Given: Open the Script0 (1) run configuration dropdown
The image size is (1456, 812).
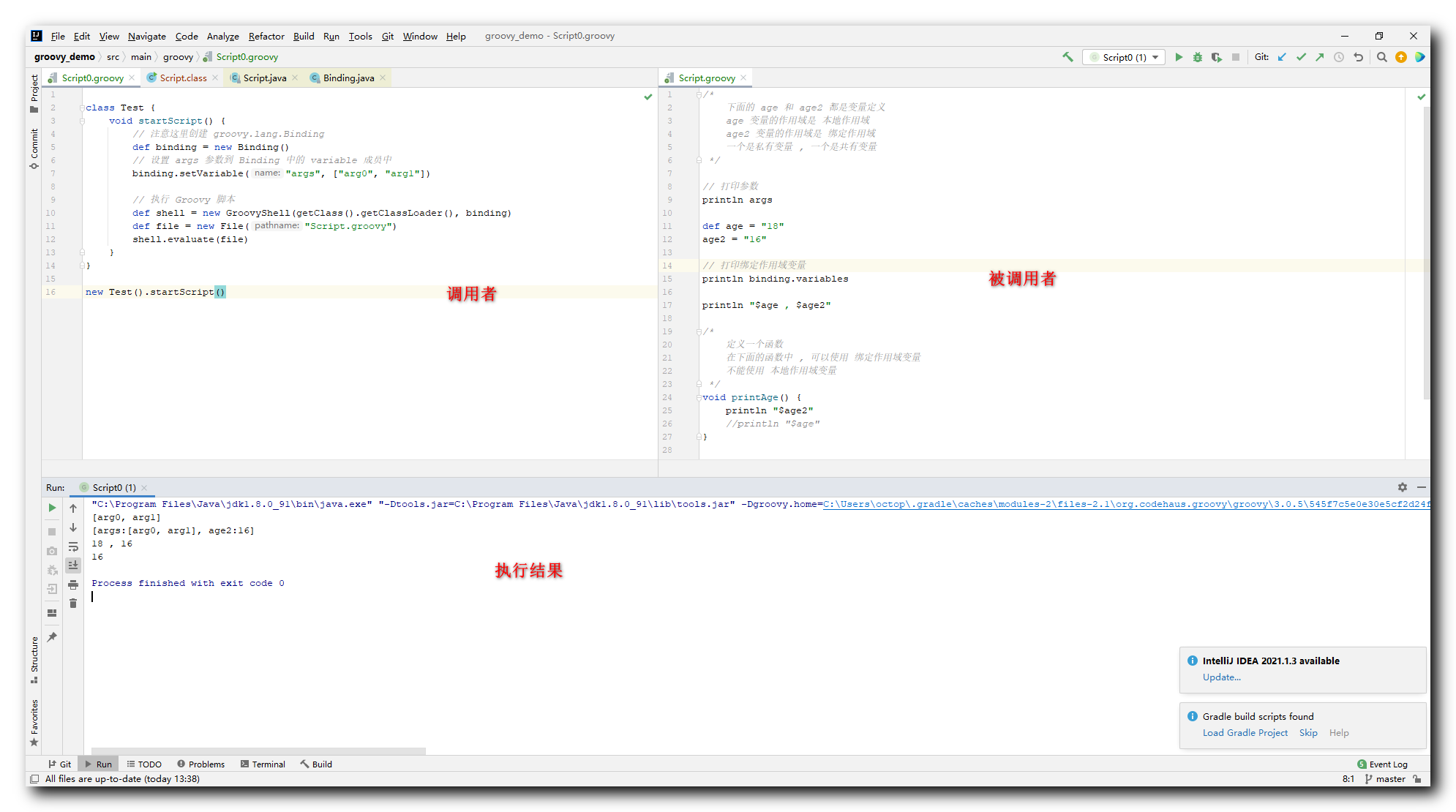Looking at the screenshot, I should tap(1125, 57).
